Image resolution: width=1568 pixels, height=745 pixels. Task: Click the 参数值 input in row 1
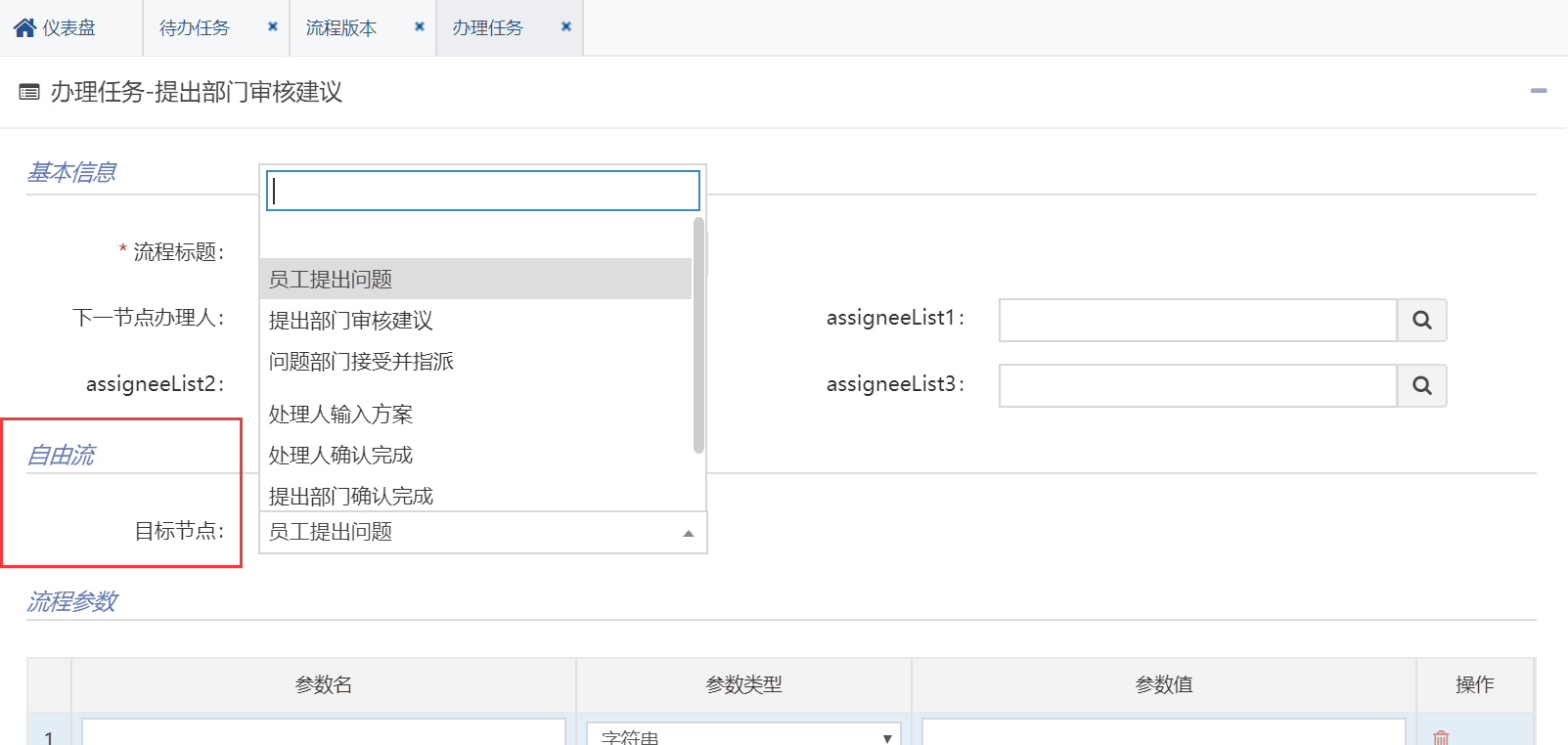(x=1164, y=732)
